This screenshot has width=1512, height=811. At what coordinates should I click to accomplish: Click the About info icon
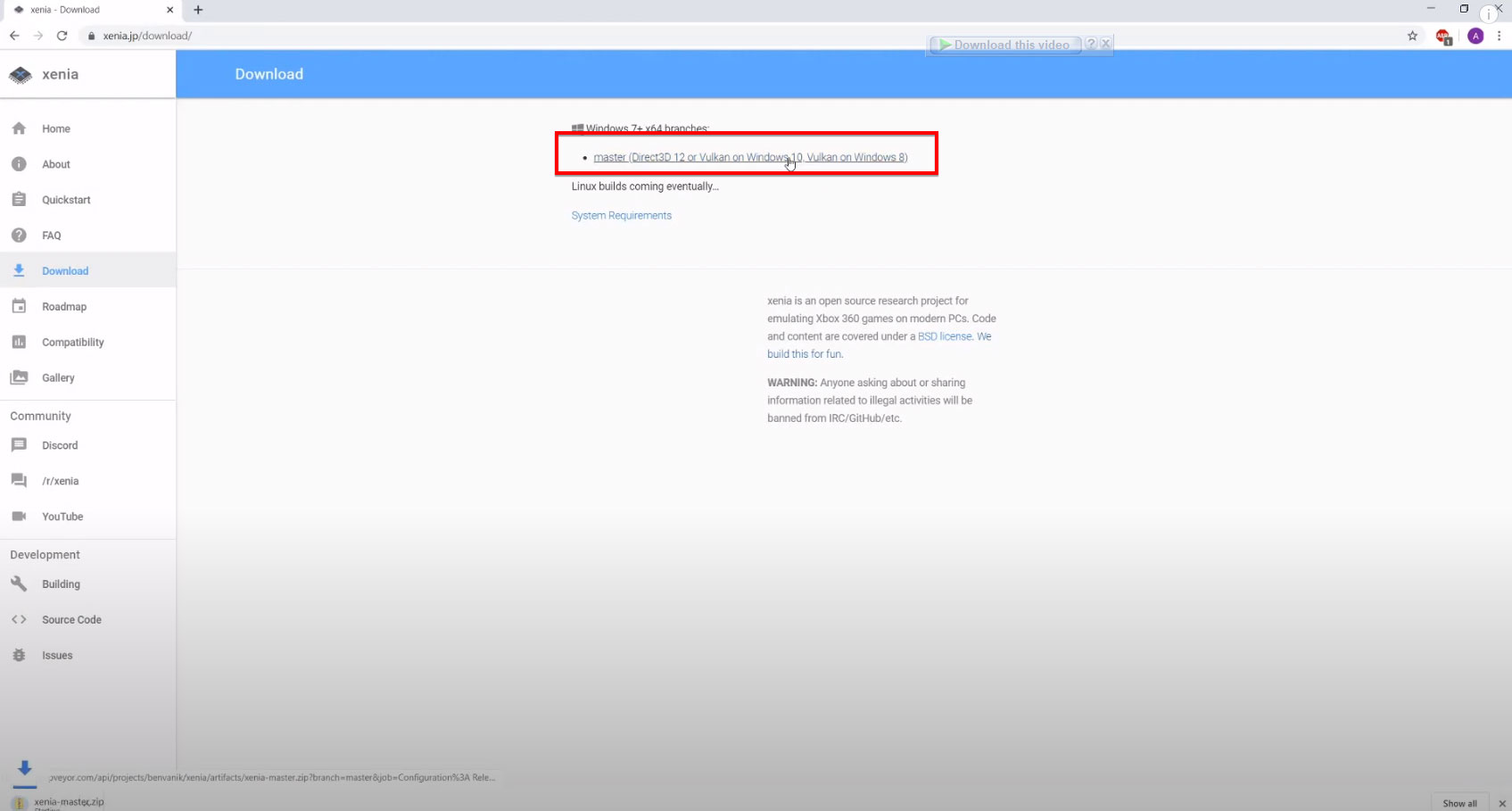point(19,164)
